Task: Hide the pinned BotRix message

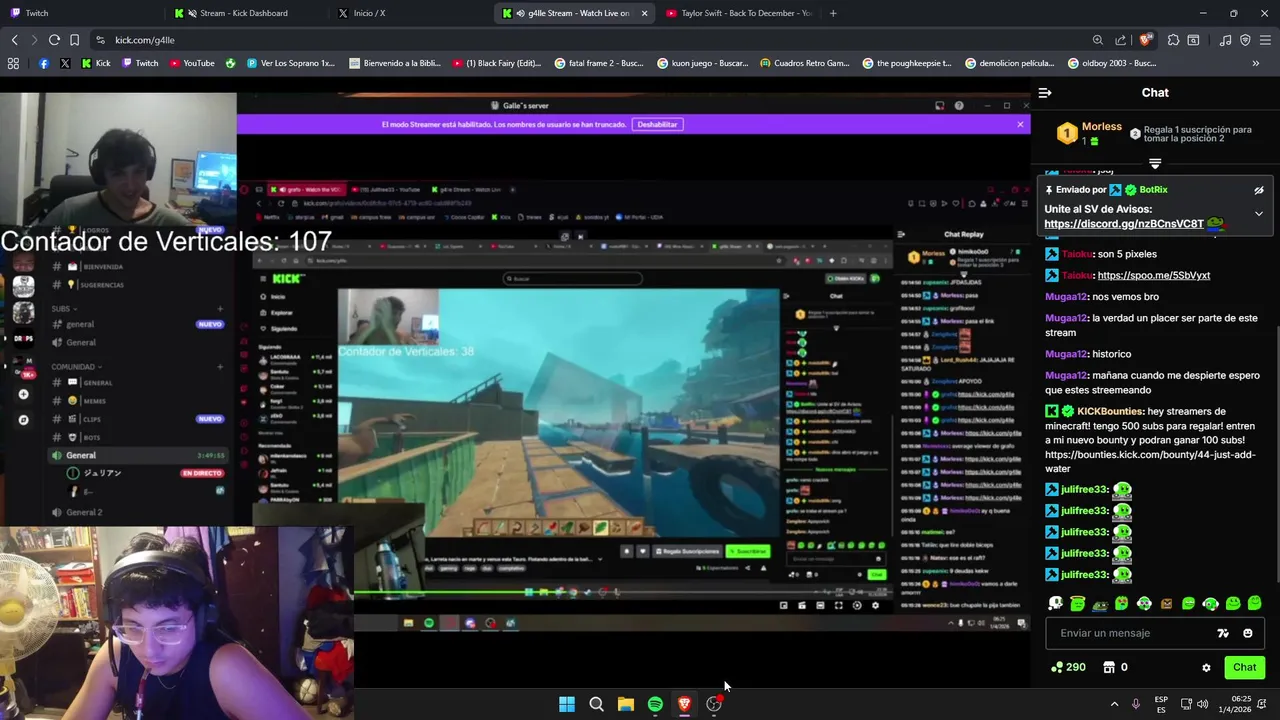Action: [x=1259, y=190]
